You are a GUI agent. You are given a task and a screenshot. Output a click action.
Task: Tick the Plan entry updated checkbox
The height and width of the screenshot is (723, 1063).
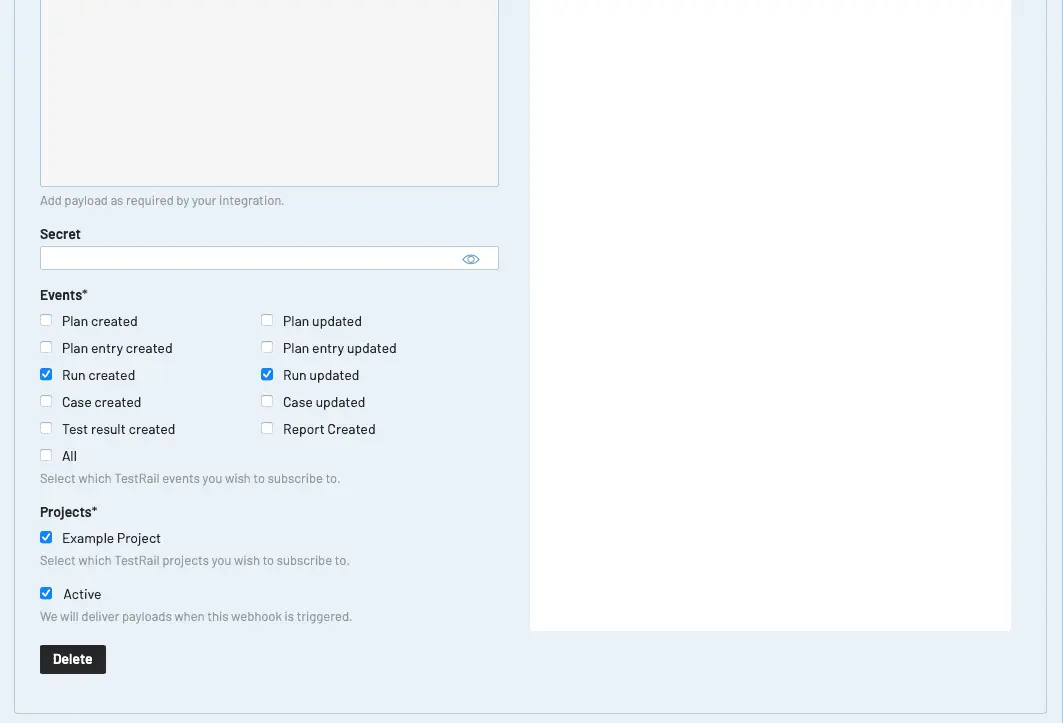(267, 347)
